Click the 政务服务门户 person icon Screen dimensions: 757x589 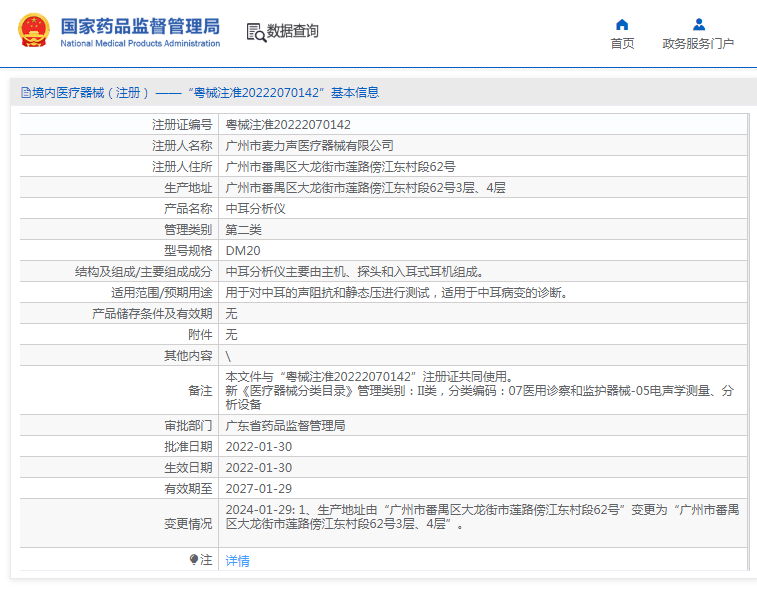(x=698, y=24)
